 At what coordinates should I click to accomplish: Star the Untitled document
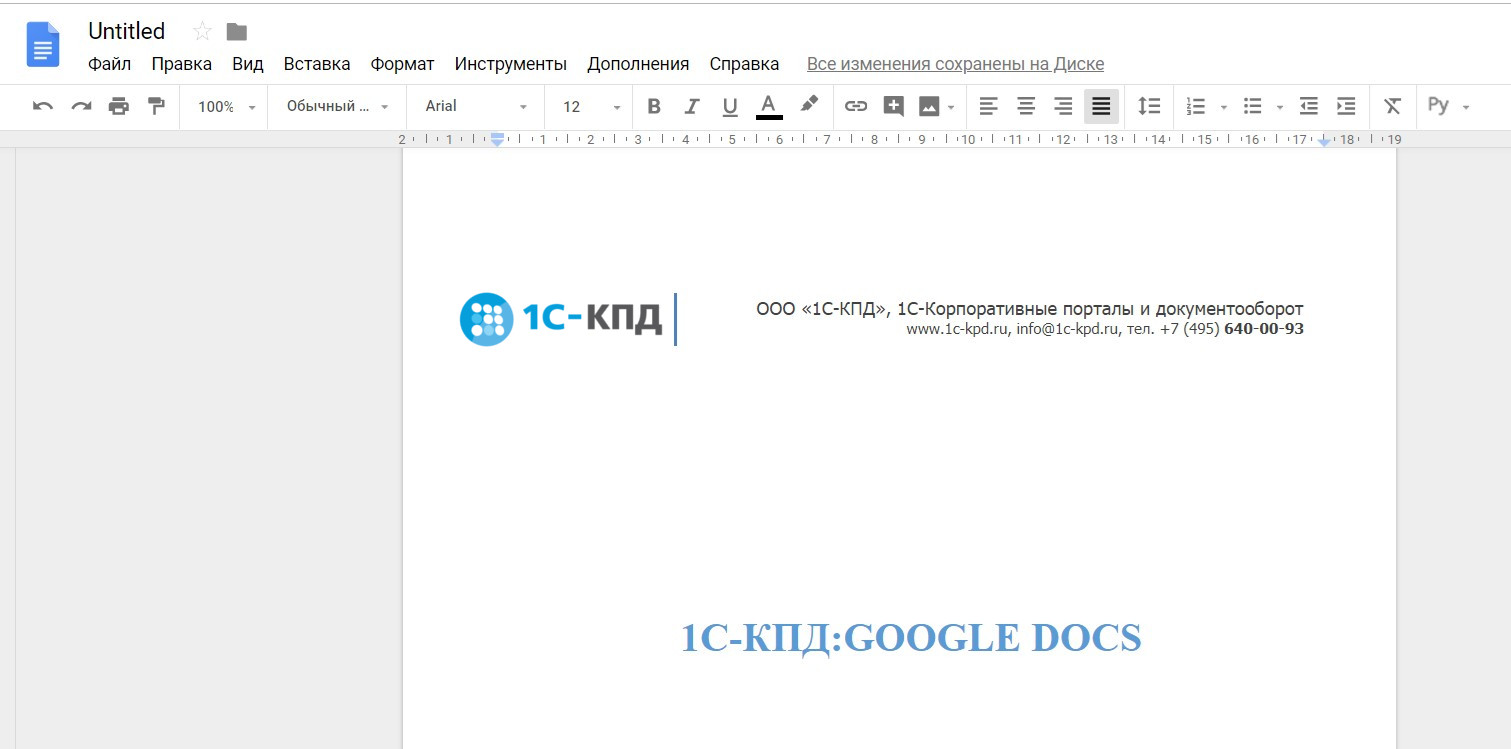[202, 31]
